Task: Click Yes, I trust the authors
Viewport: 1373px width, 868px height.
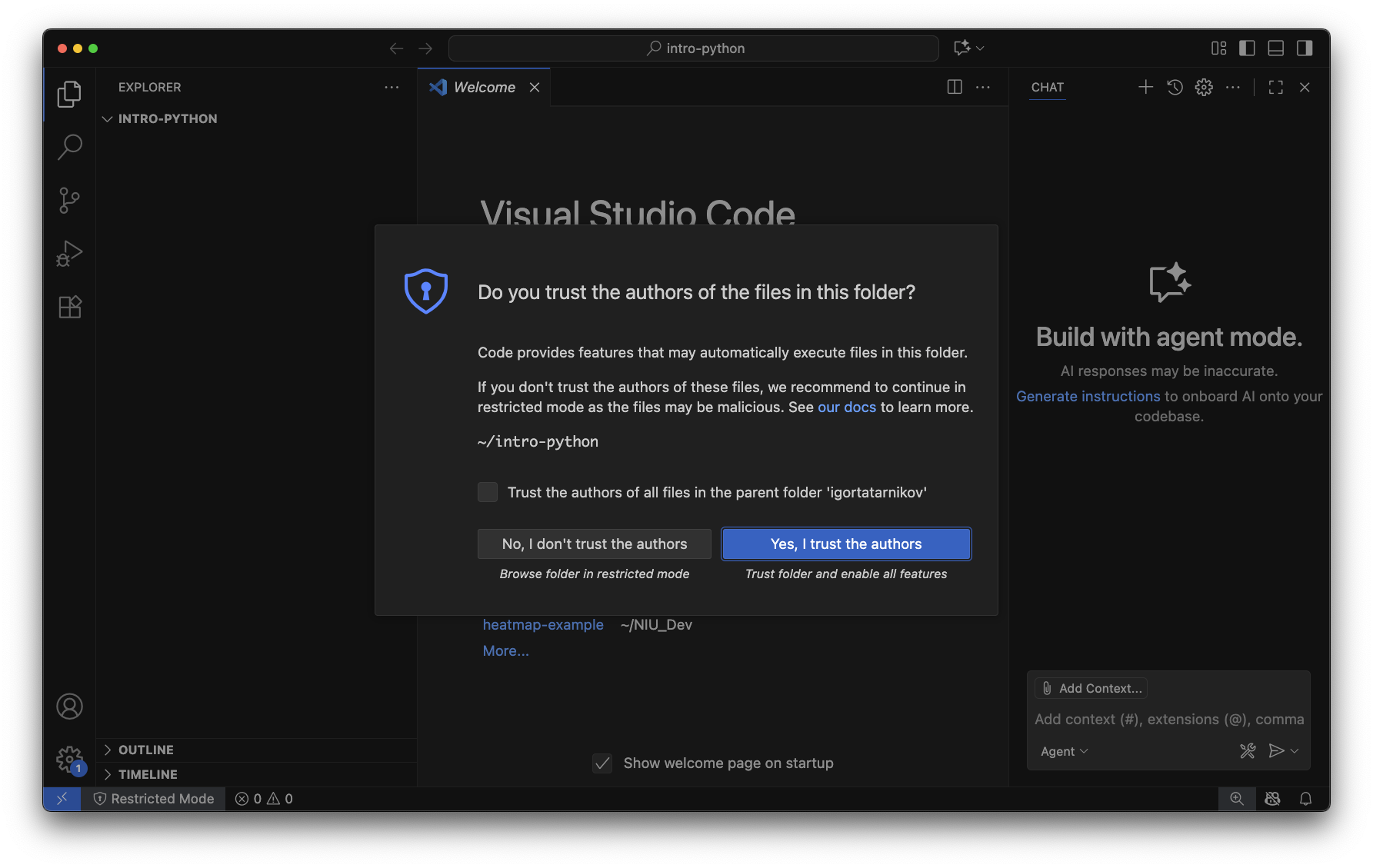Action: [845, 544]
